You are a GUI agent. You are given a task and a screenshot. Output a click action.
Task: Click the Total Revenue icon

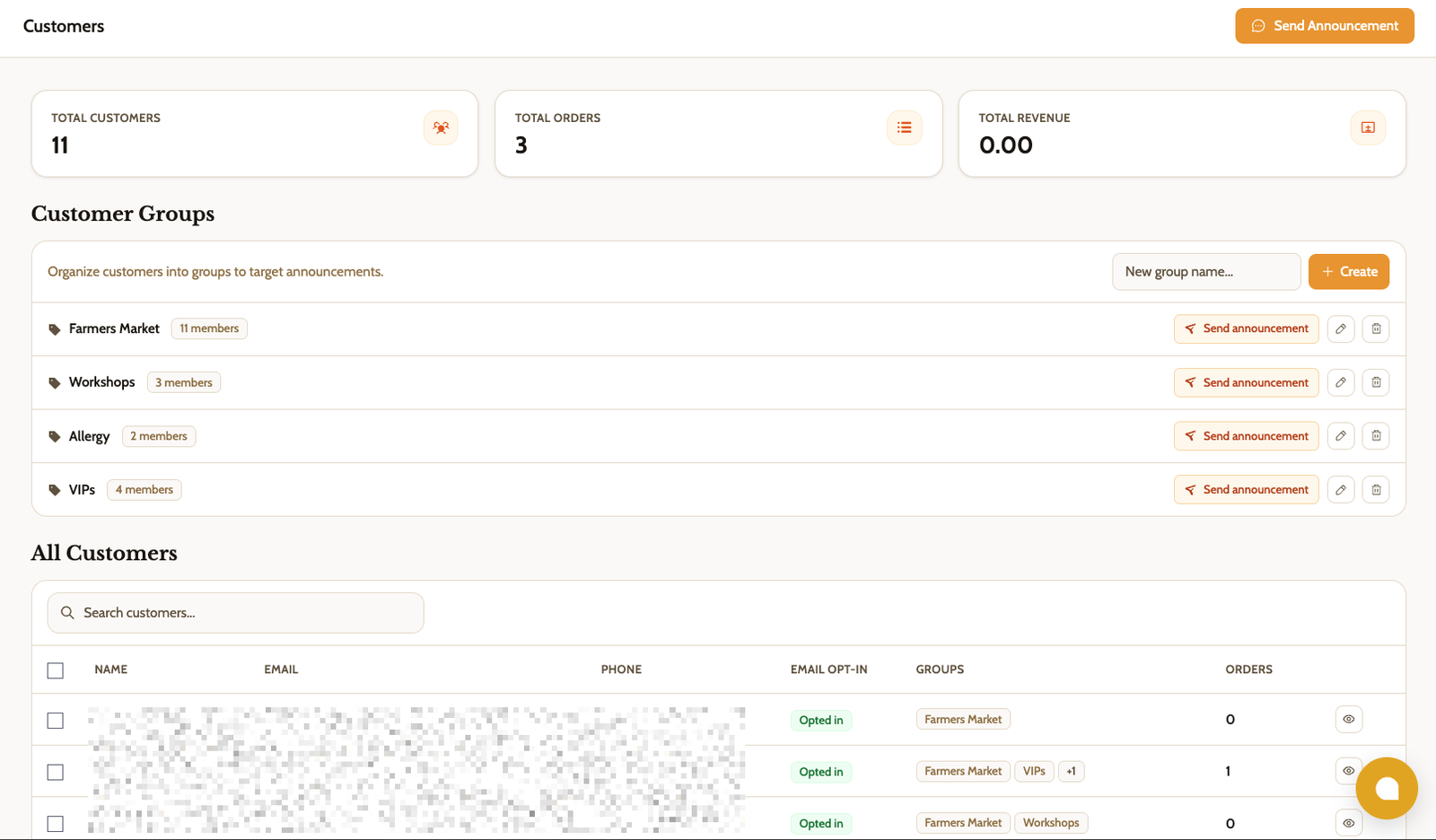[x=1368, y=127]
